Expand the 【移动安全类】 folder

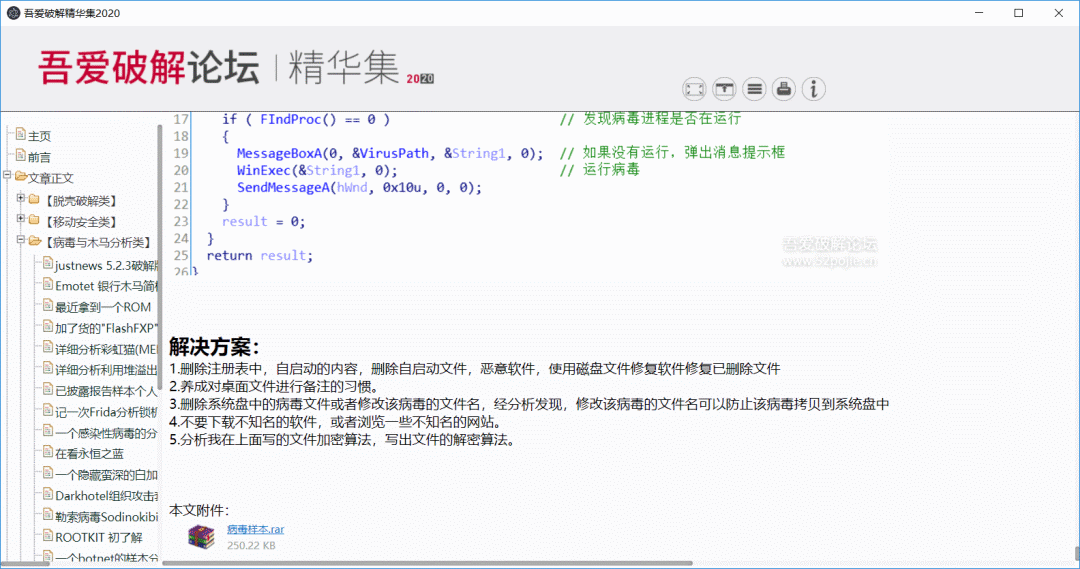pos(21,219)
